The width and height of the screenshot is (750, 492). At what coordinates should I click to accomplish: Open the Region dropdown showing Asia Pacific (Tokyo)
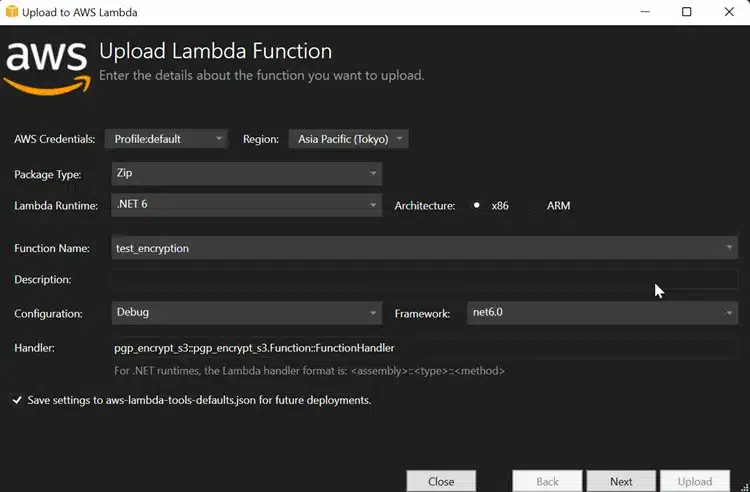tap(348, 139)
